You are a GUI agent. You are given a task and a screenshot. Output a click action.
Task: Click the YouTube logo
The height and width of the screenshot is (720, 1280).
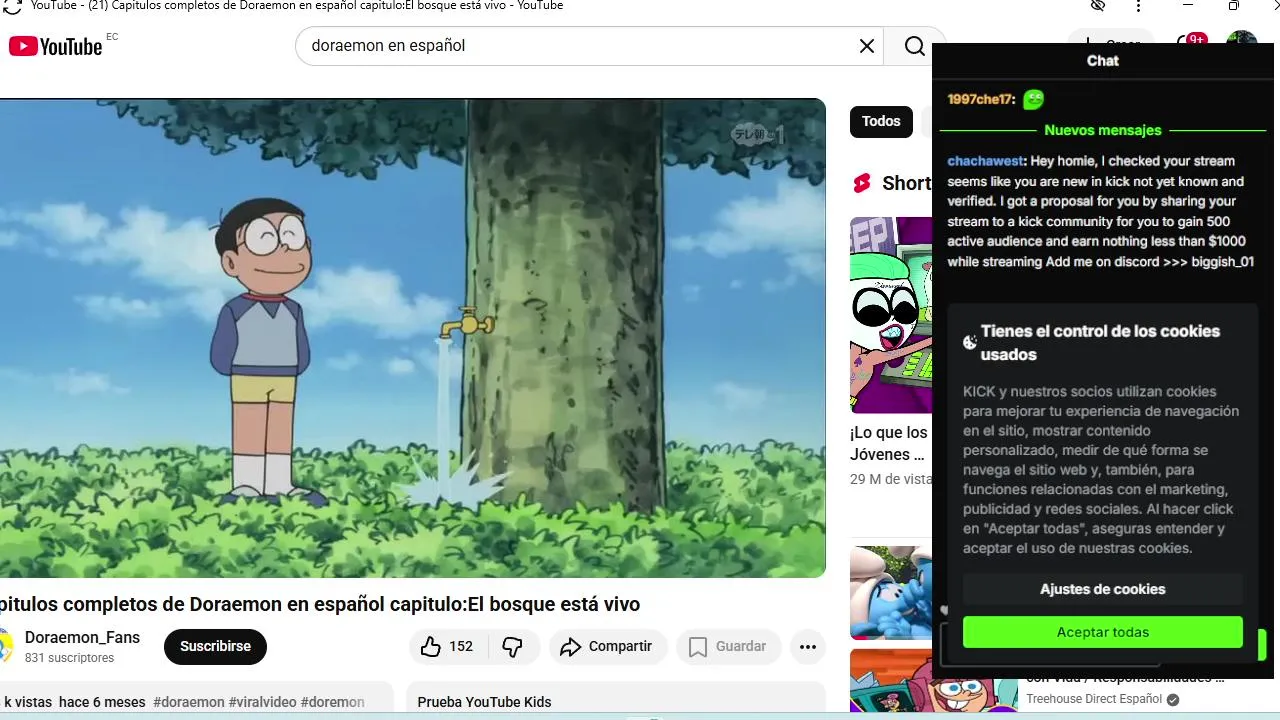point(56,46)
